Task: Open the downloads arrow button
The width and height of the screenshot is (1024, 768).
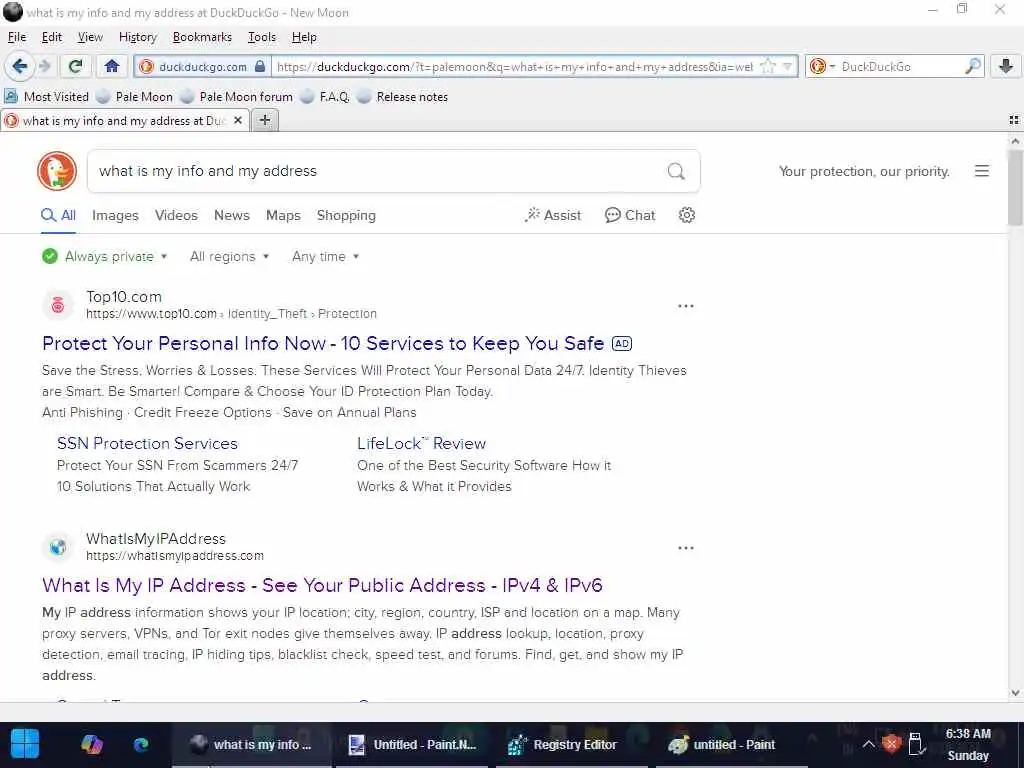Action: tap(1006, 66)
